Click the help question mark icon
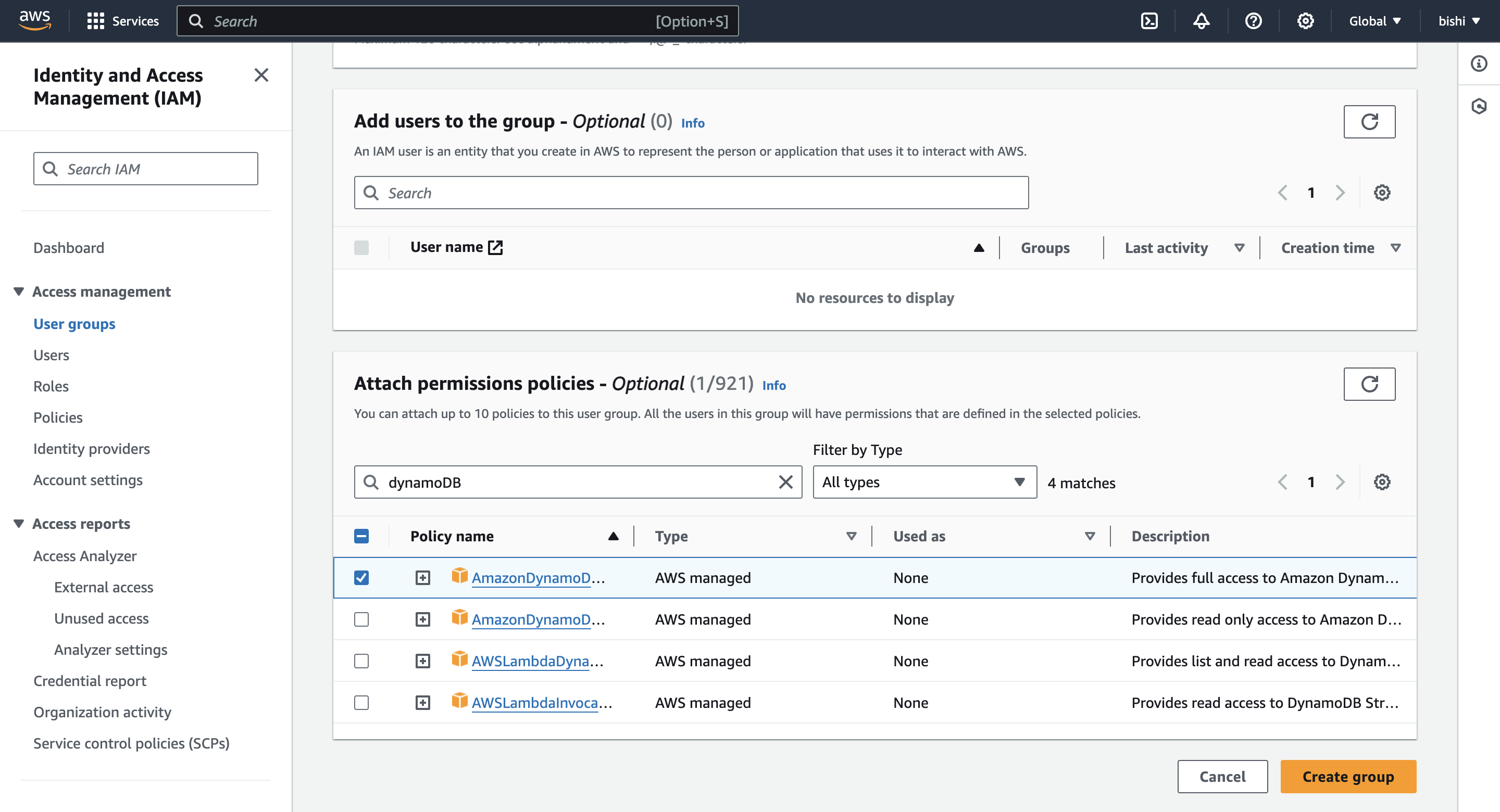 1253,21
